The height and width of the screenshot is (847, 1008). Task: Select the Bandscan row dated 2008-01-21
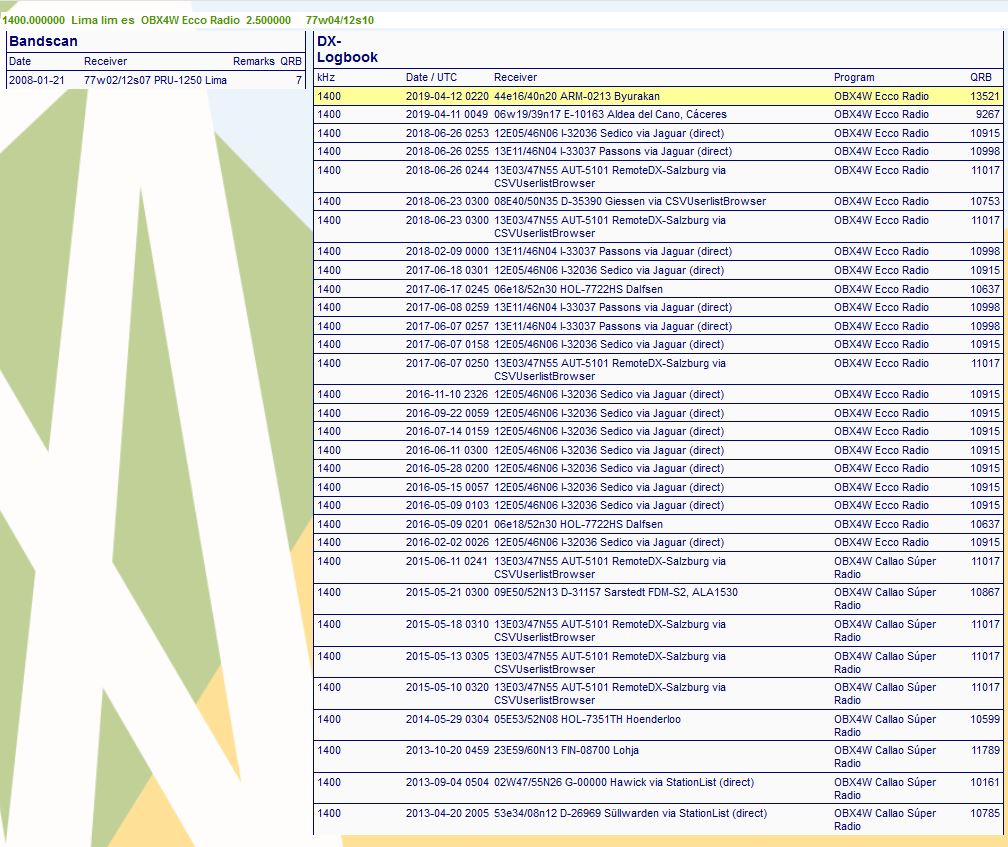coord(155,80)
